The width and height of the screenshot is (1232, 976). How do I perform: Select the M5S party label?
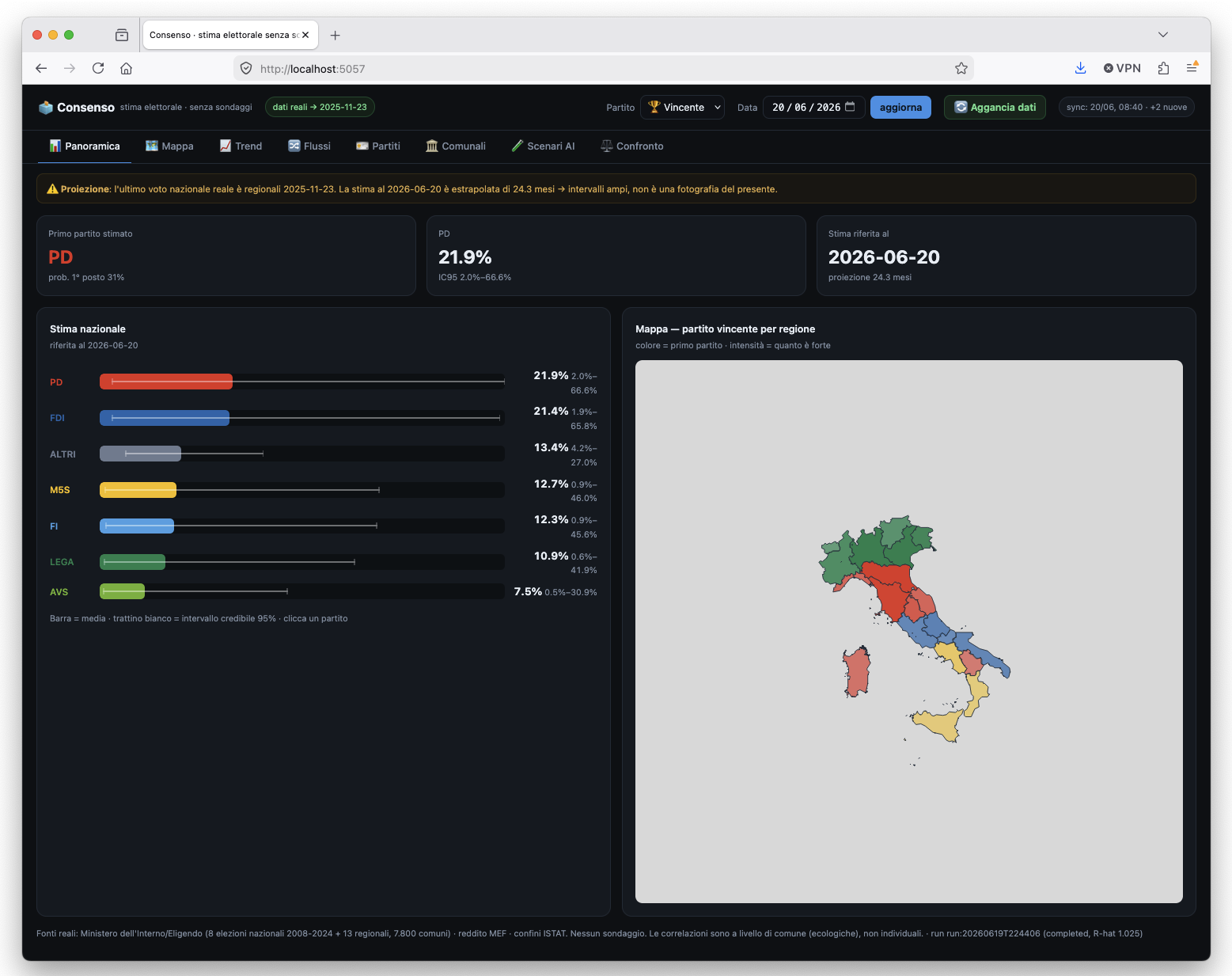(60, 490)
